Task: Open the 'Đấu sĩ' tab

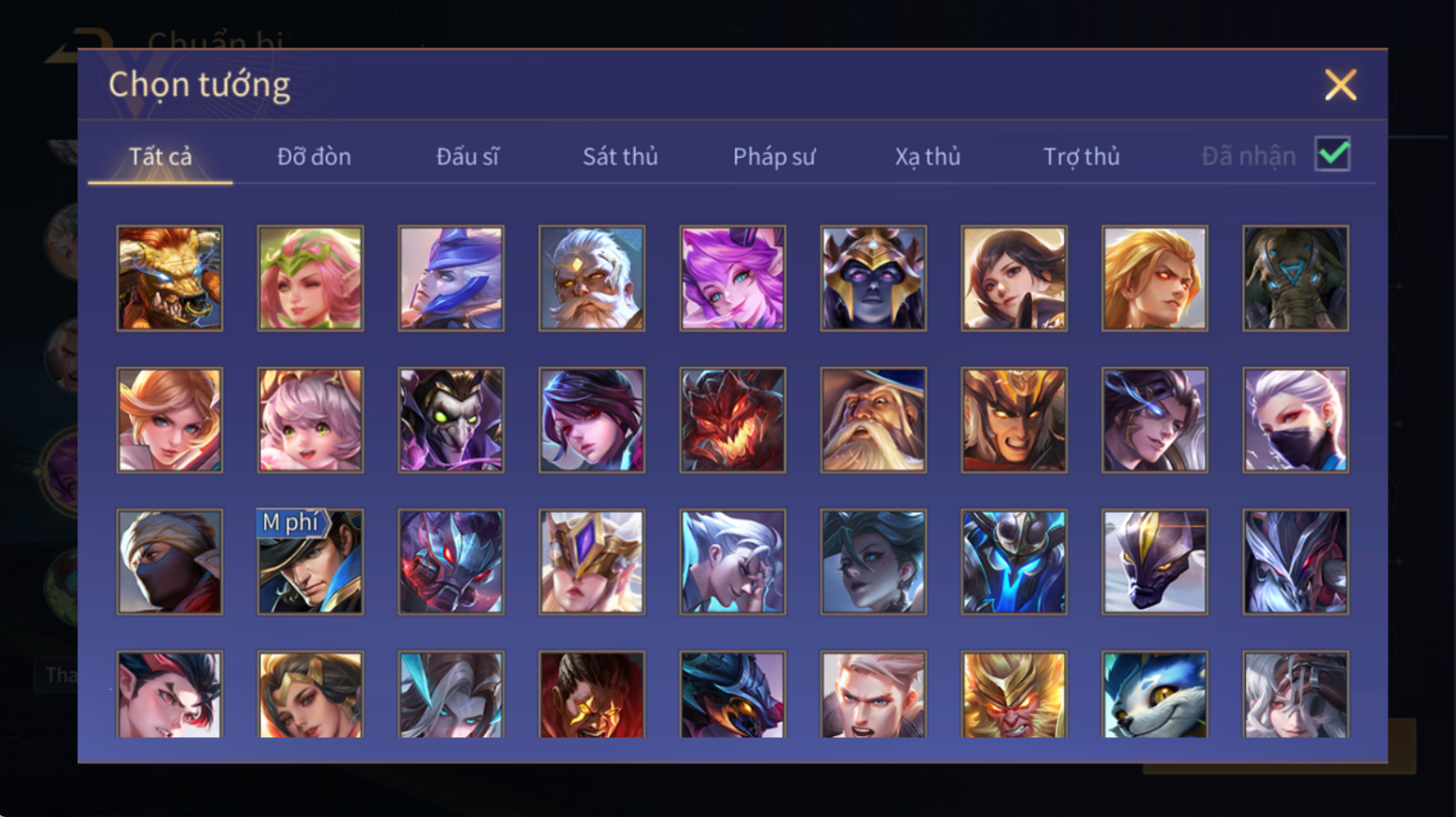Action: coord(467,156)
